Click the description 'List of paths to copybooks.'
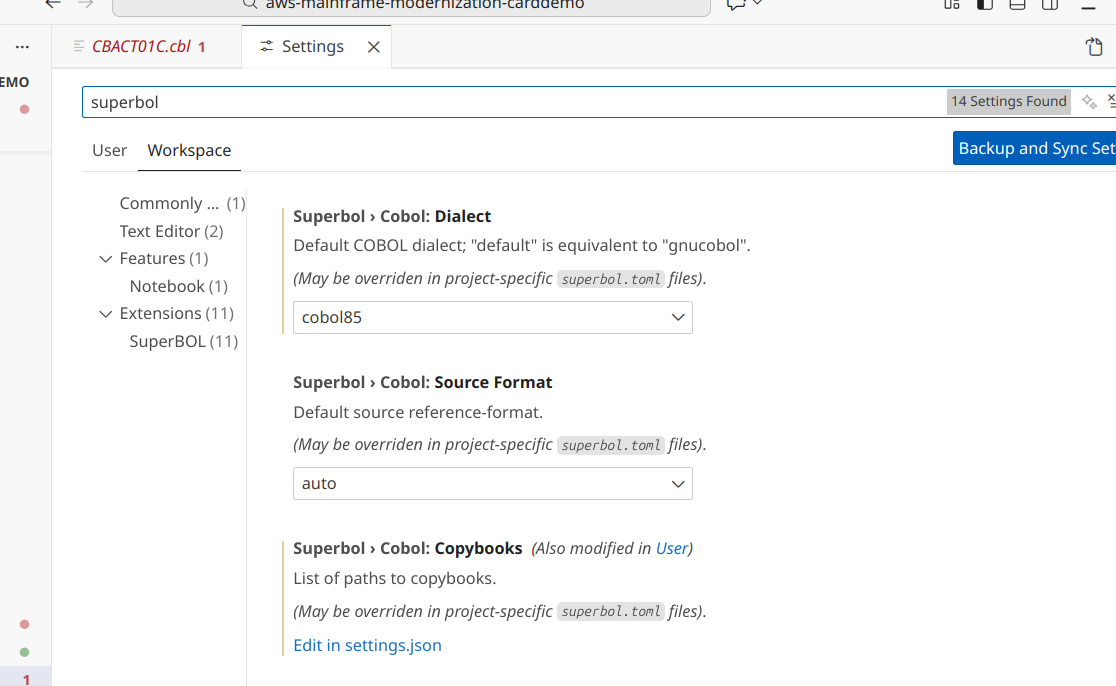The height and width of the screenshot is (686, 1116). click(x=394, y=579)
